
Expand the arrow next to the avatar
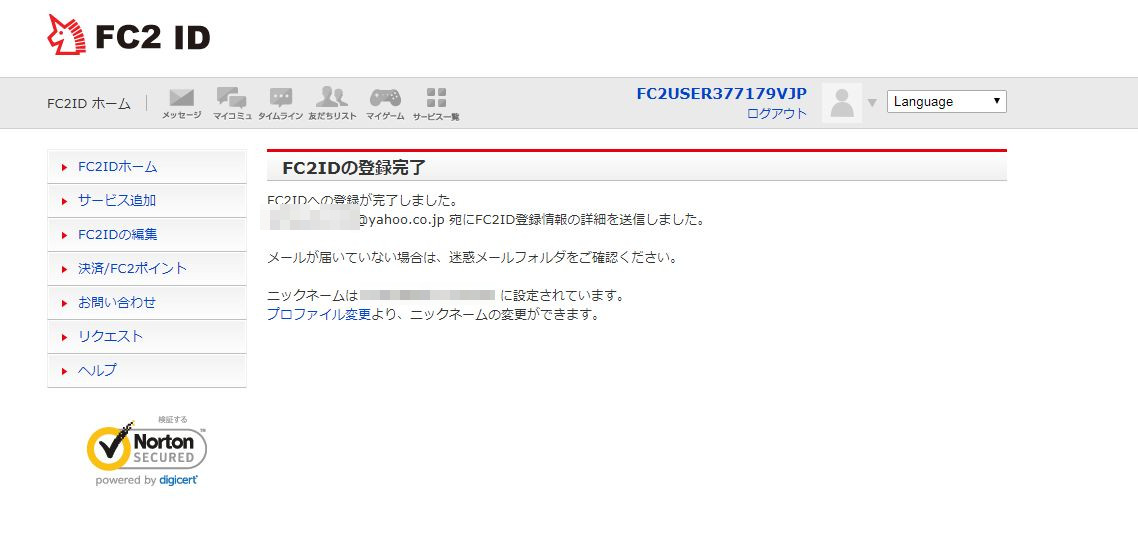coord(872,102)
